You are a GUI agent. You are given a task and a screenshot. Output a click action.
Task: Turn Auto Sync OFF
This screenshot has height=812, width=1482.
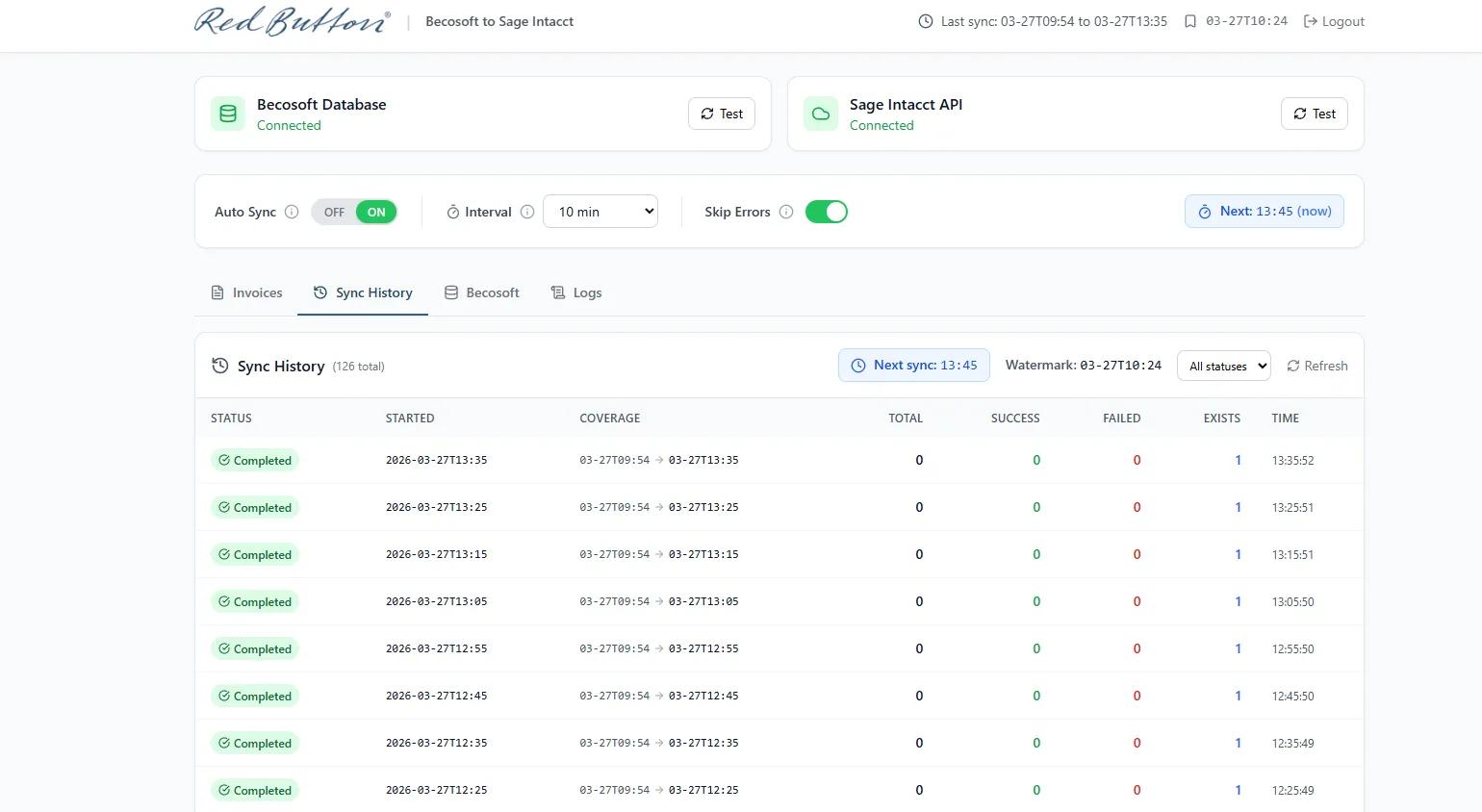pyautogui.click(x=334, y=212)
